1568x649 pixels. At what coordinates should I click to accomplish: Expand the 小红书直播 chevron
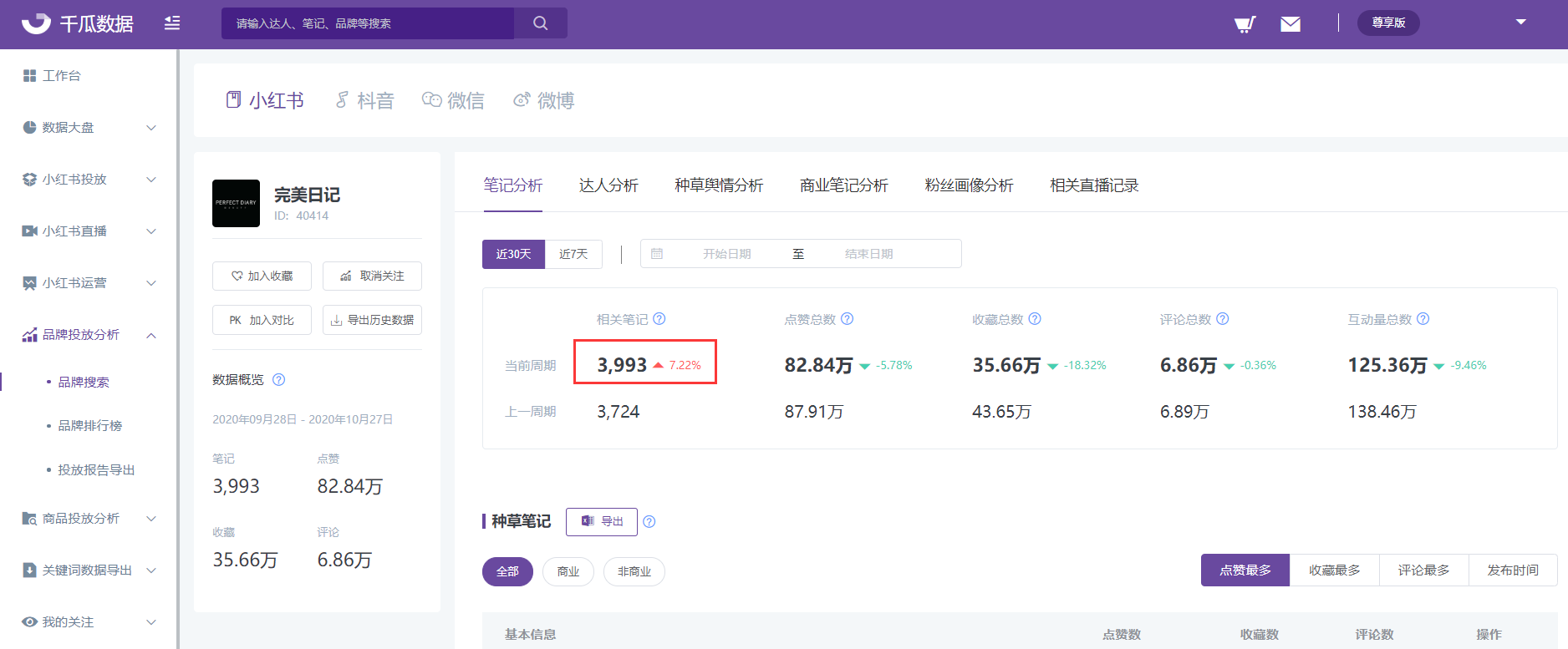click(151, 231)
